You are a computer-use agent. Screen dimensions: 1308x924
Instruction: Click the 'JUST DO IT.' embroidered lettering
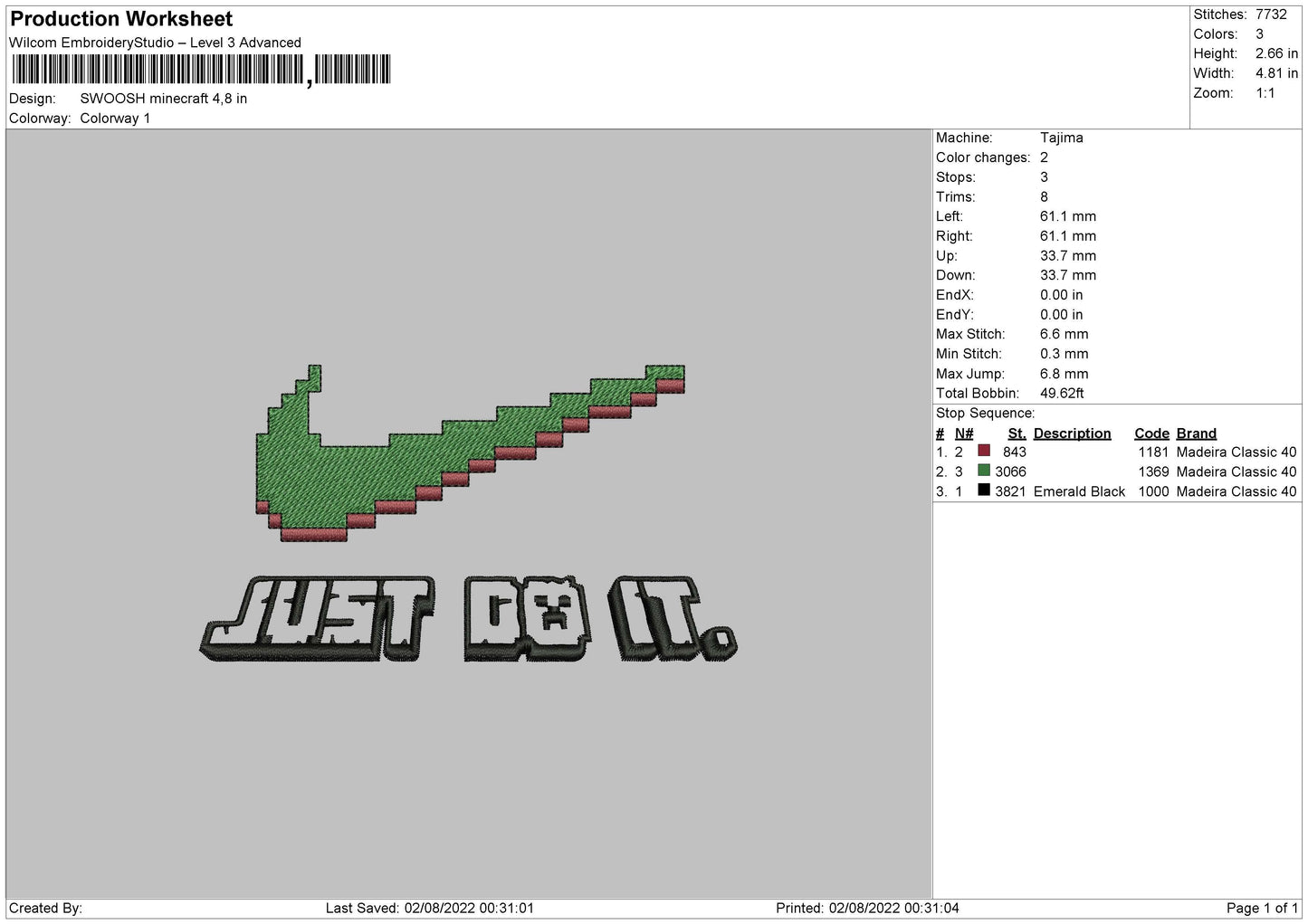(468, 618)
